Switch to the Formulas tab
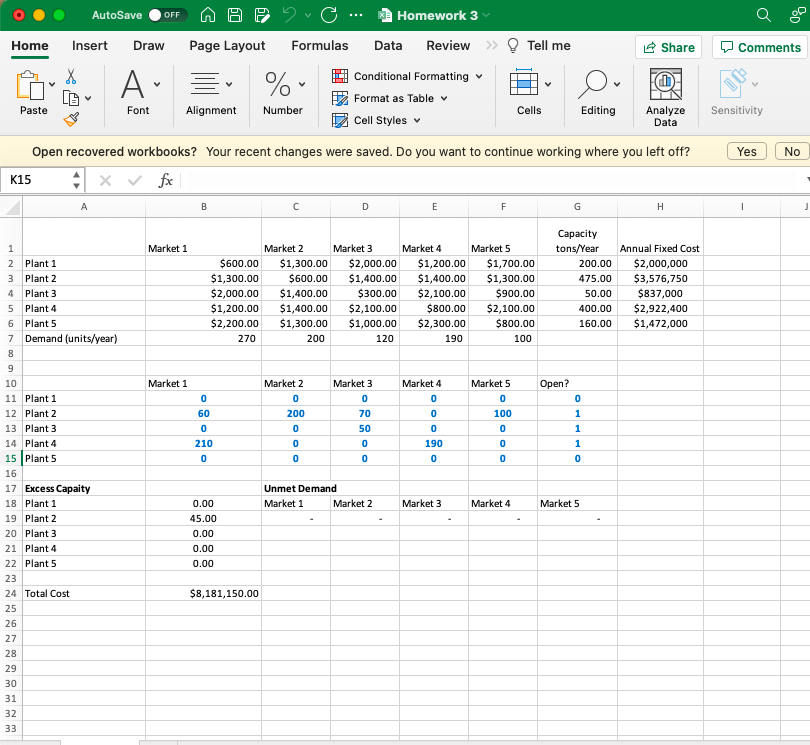 click(319, 45)
